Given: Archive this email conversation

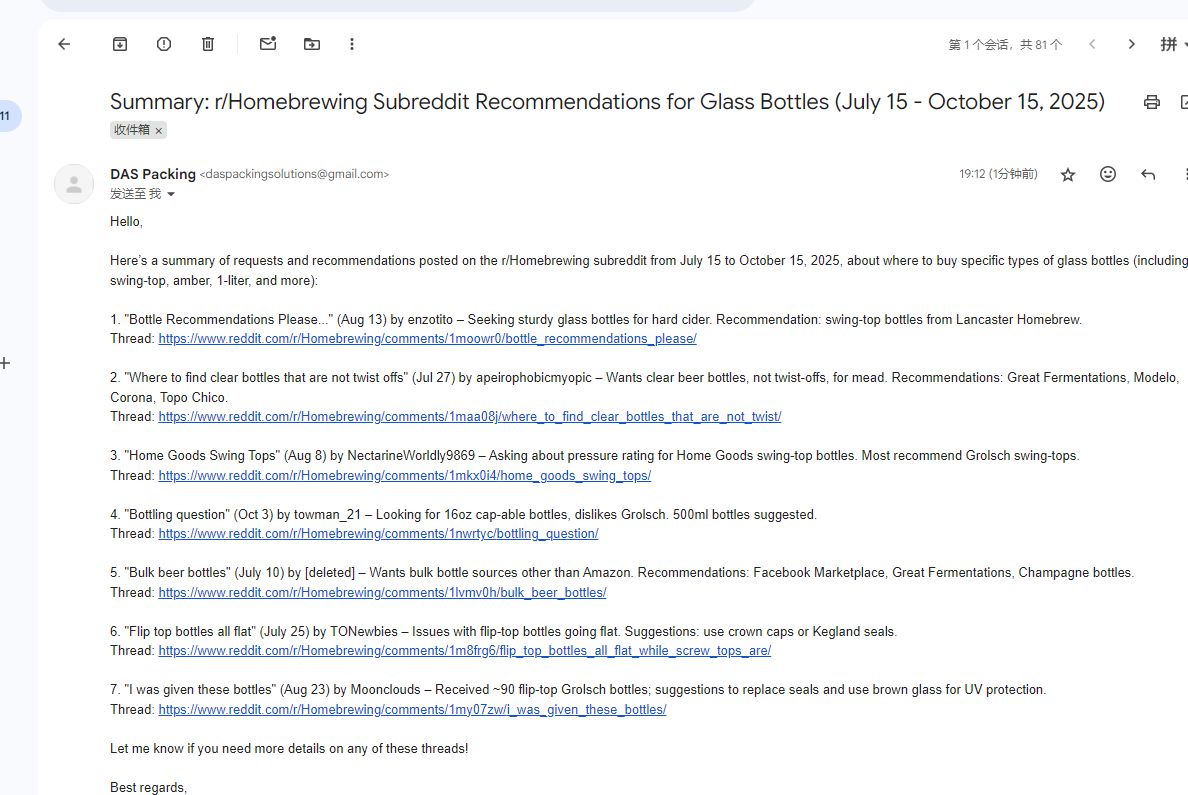Looking at the screenshot, I should click(120, 44).
